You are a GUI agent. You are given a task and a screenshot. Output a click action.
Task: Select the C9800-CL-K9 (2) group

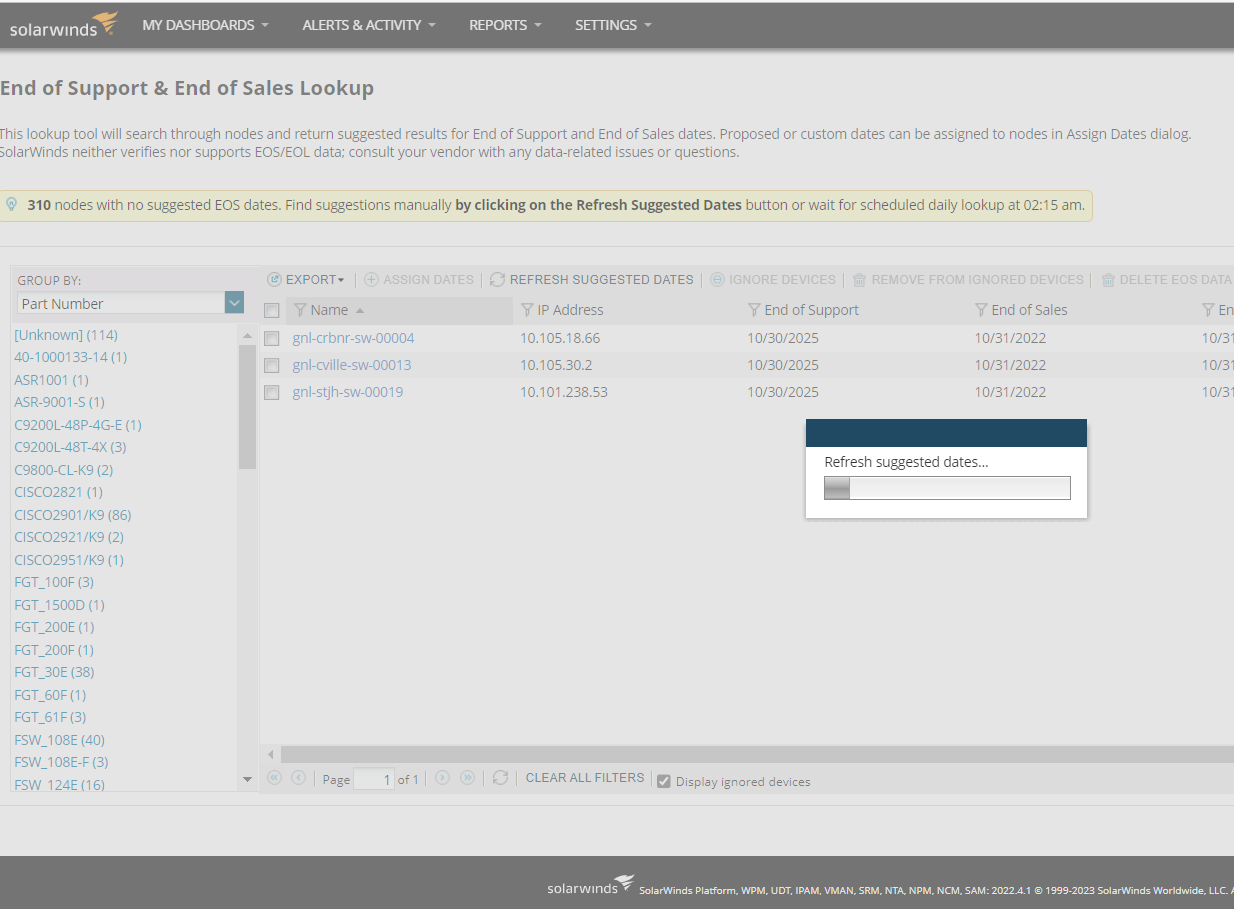coord(64,470)
